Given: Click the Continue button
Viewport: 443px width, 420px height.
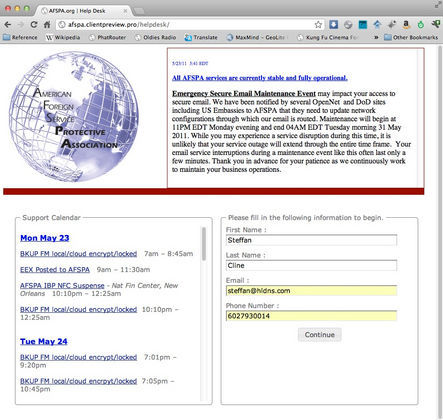Looking at the screenshot, I should coord(319,335).
